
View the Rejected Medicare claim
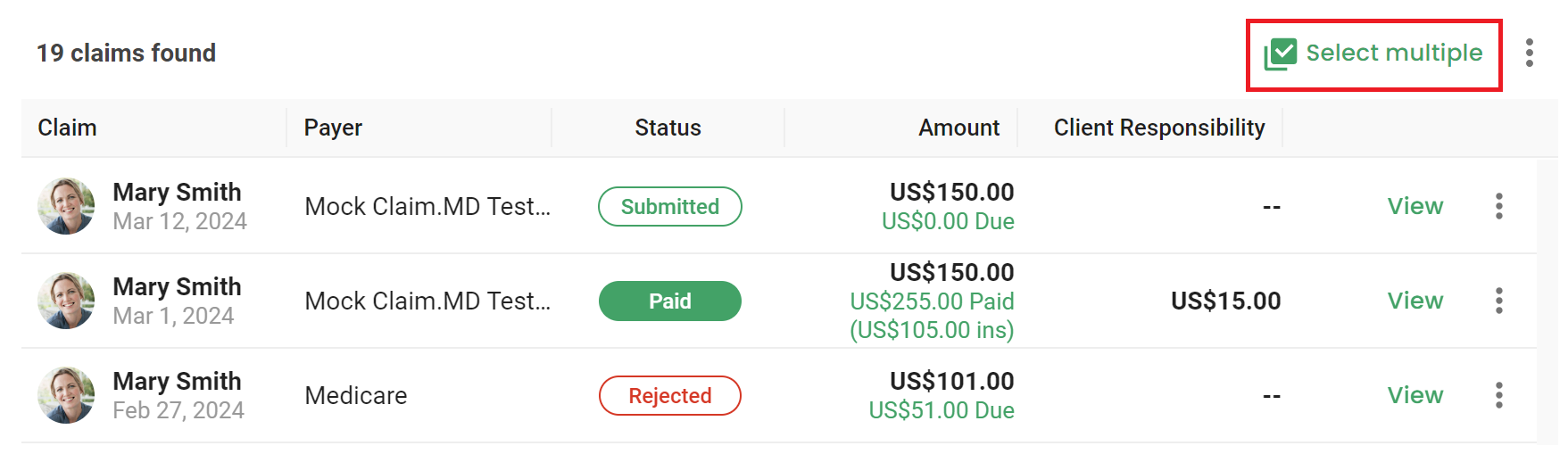coord(1415,395)
